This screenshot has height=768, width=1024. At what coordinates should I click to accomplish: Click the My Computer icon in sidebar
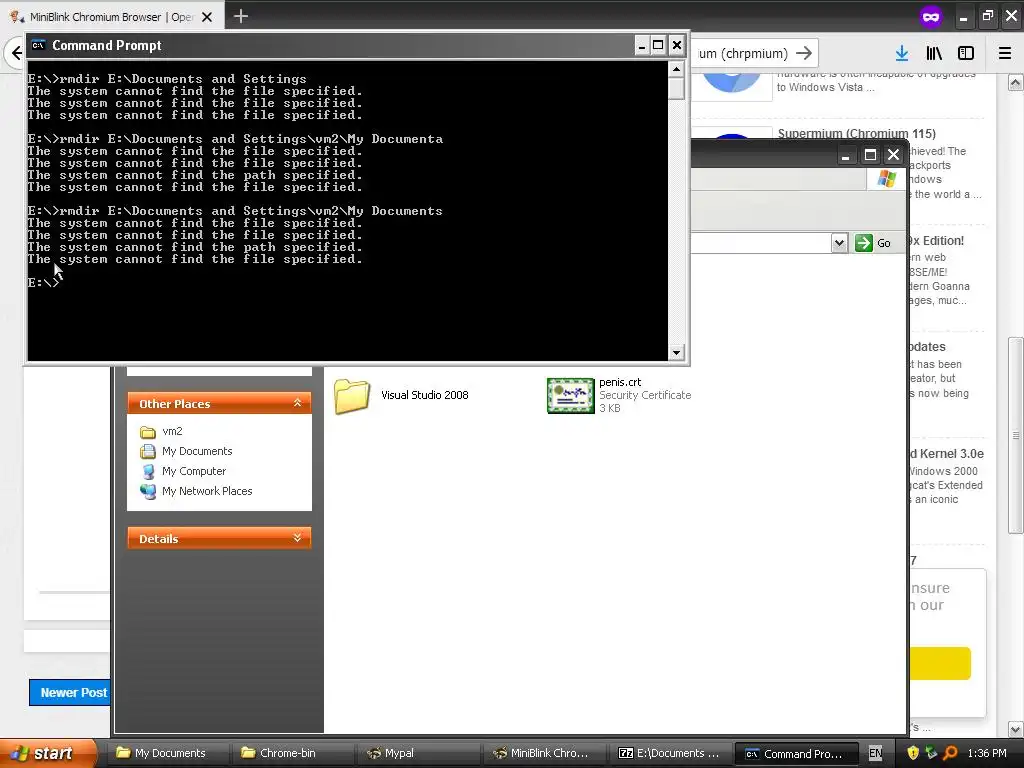(148, 472)
